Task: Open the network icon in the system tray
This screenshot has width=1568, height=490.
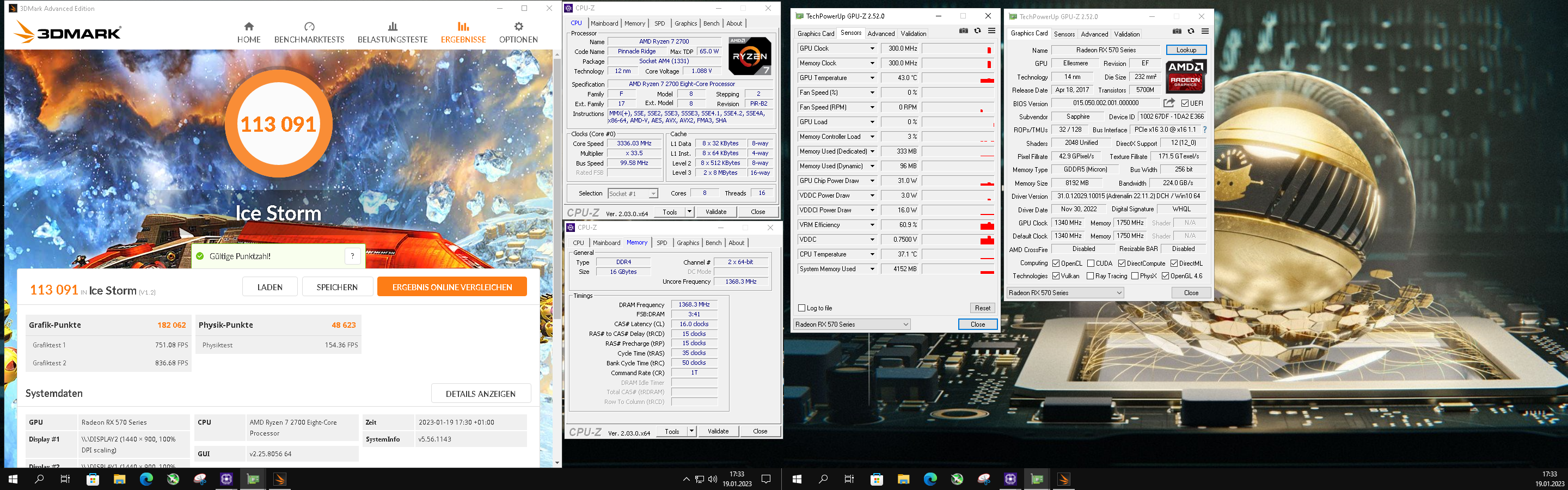Action: coord(700,479)
